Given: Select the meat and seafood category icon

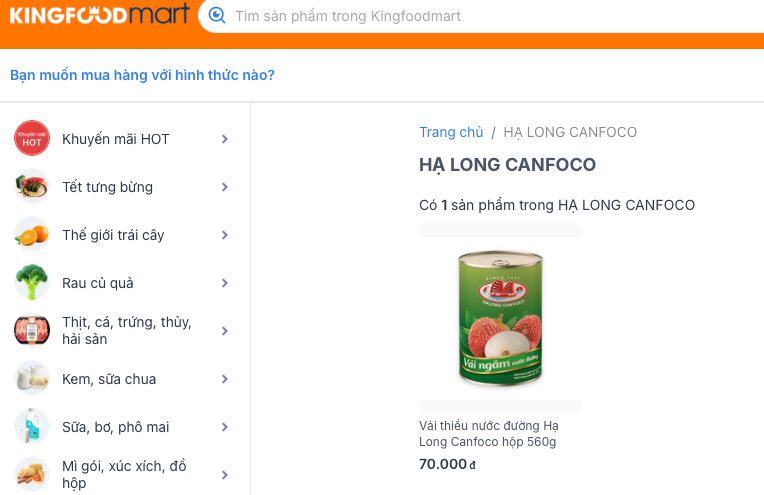Looking at the screenshot, I should [32, 331].
